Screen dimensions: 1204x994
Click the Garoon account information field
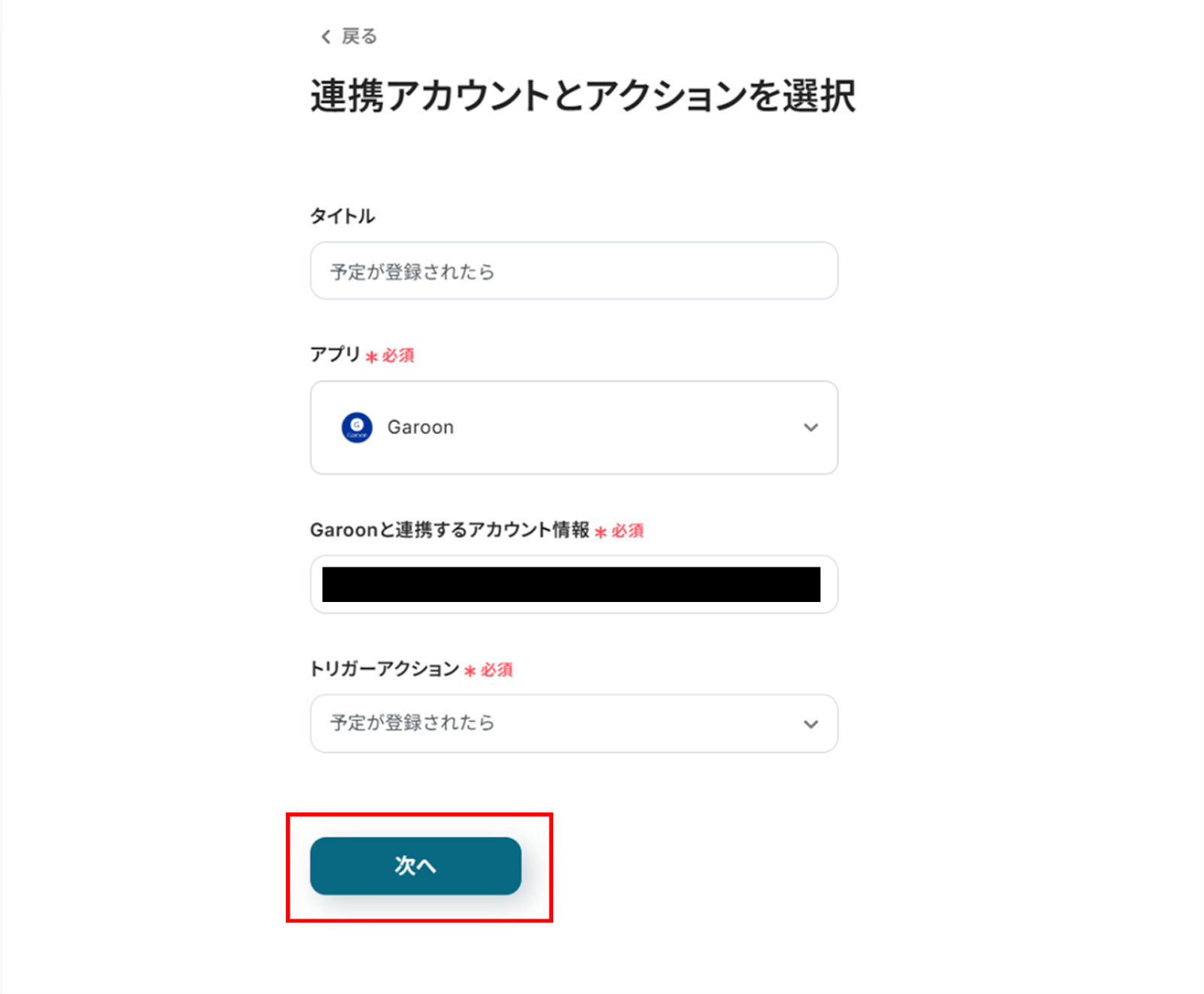pyautogui.click(x=573, y=585)
